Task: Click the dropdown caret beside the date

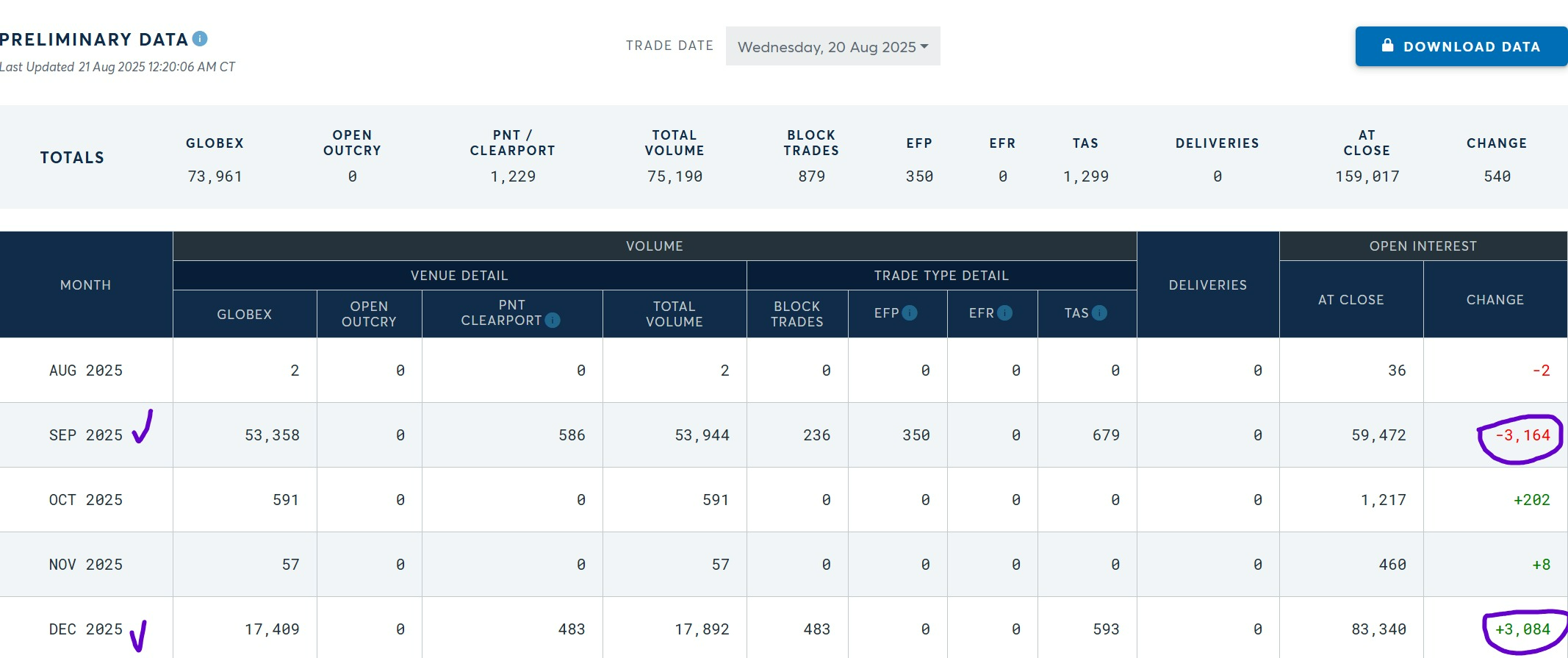Action: [x=924, y=46]
